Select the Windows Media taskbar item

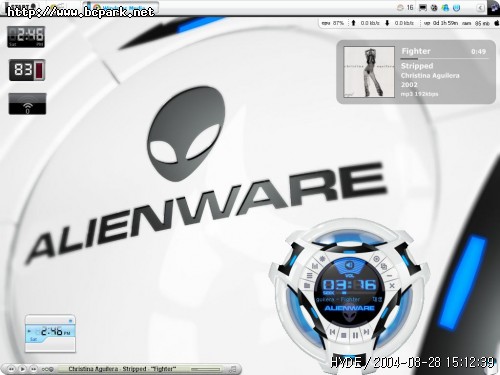pyautogui.click(x=121, y=8)
